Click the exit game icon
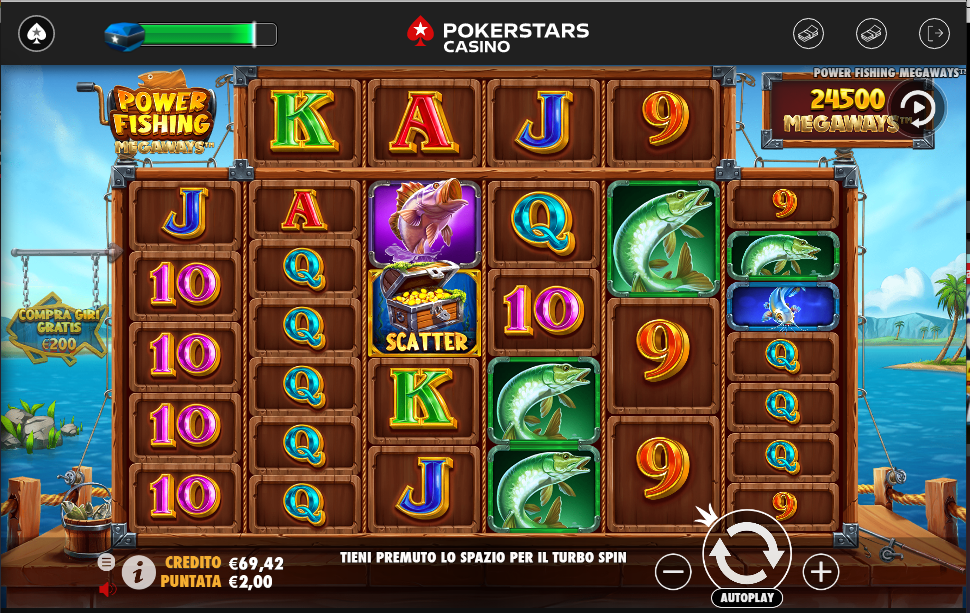970x613 pixels. (934, 33)
